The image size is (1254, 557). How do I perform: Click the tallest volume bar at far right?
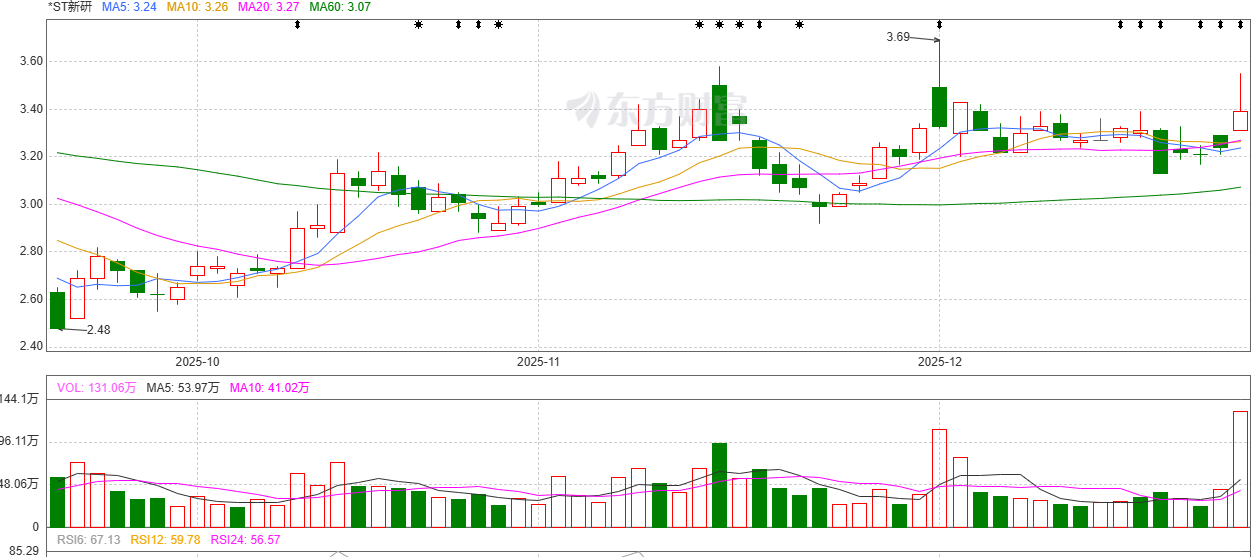click(1240, 468)
